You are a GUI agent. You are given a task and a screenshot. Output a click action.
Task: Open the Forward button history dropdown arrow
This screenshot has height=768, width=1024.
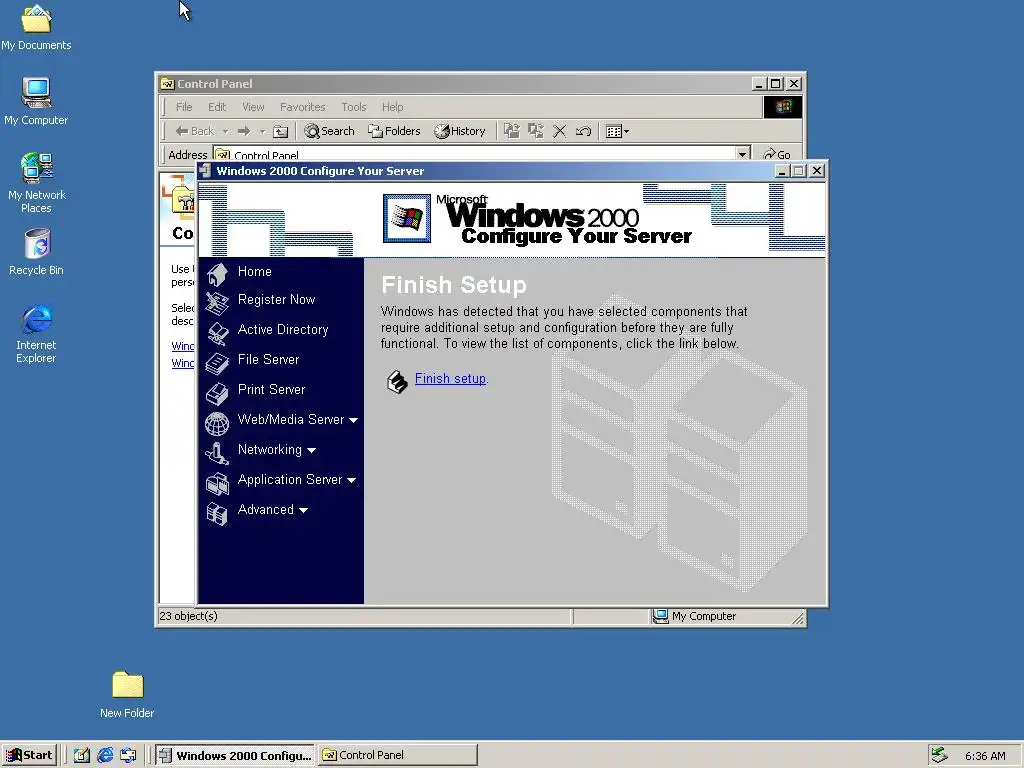[262, 131]
